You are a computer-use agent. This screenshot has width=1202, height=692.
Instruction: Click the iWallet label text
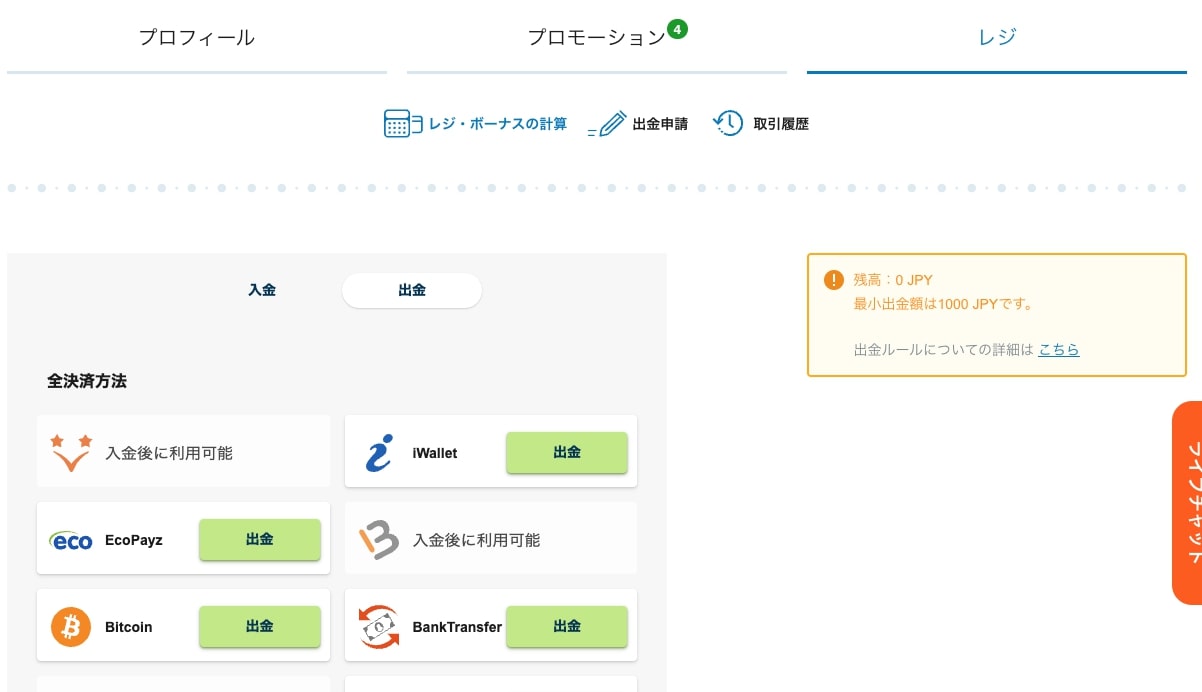(x=435, y=453)
